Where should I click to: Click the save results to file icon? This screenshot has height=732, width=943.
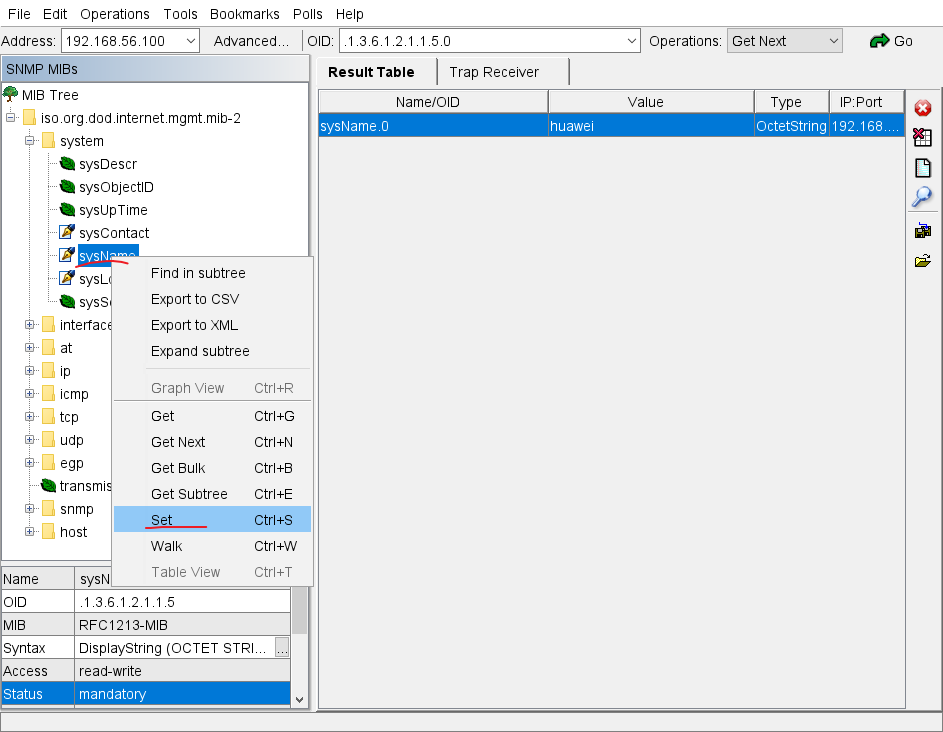(922, 229)
